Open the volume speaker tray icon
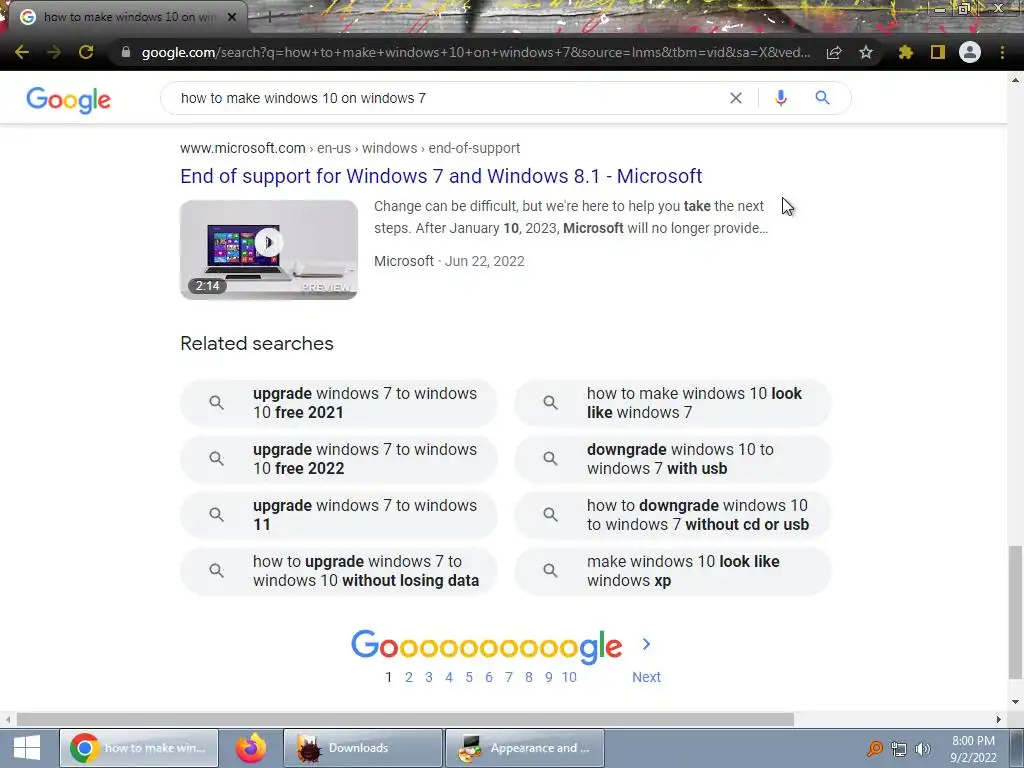This screenshot has width=1024, height=768. [922, 749]
